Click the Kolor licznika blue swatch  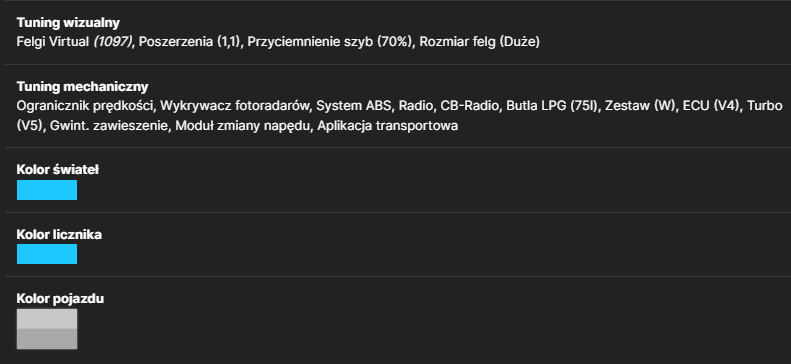point(47,254)
